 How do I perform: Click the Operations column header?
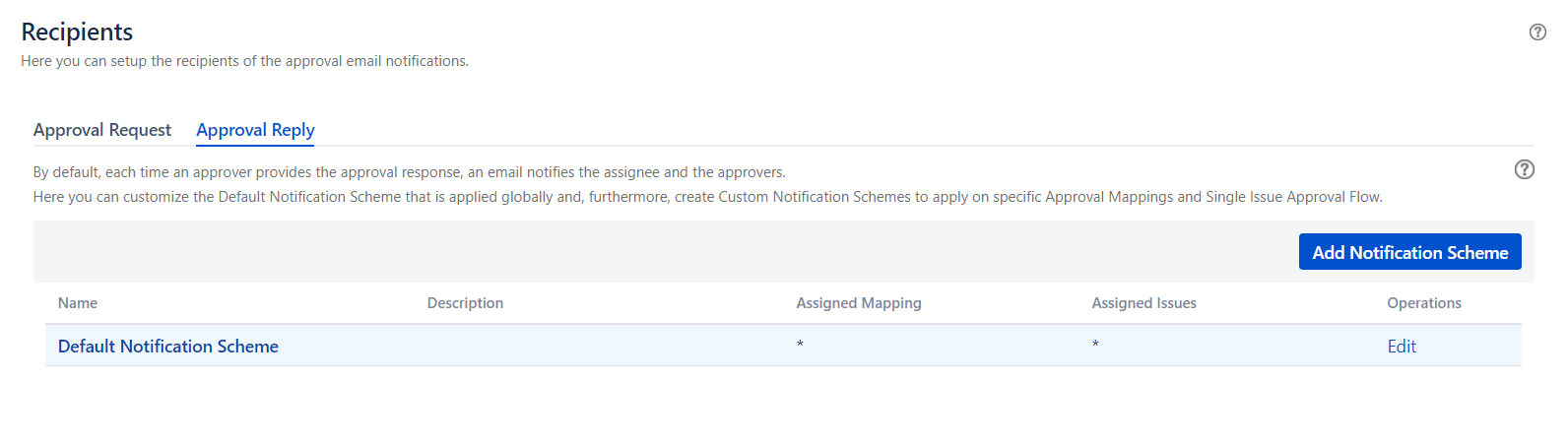point(1424,303)
